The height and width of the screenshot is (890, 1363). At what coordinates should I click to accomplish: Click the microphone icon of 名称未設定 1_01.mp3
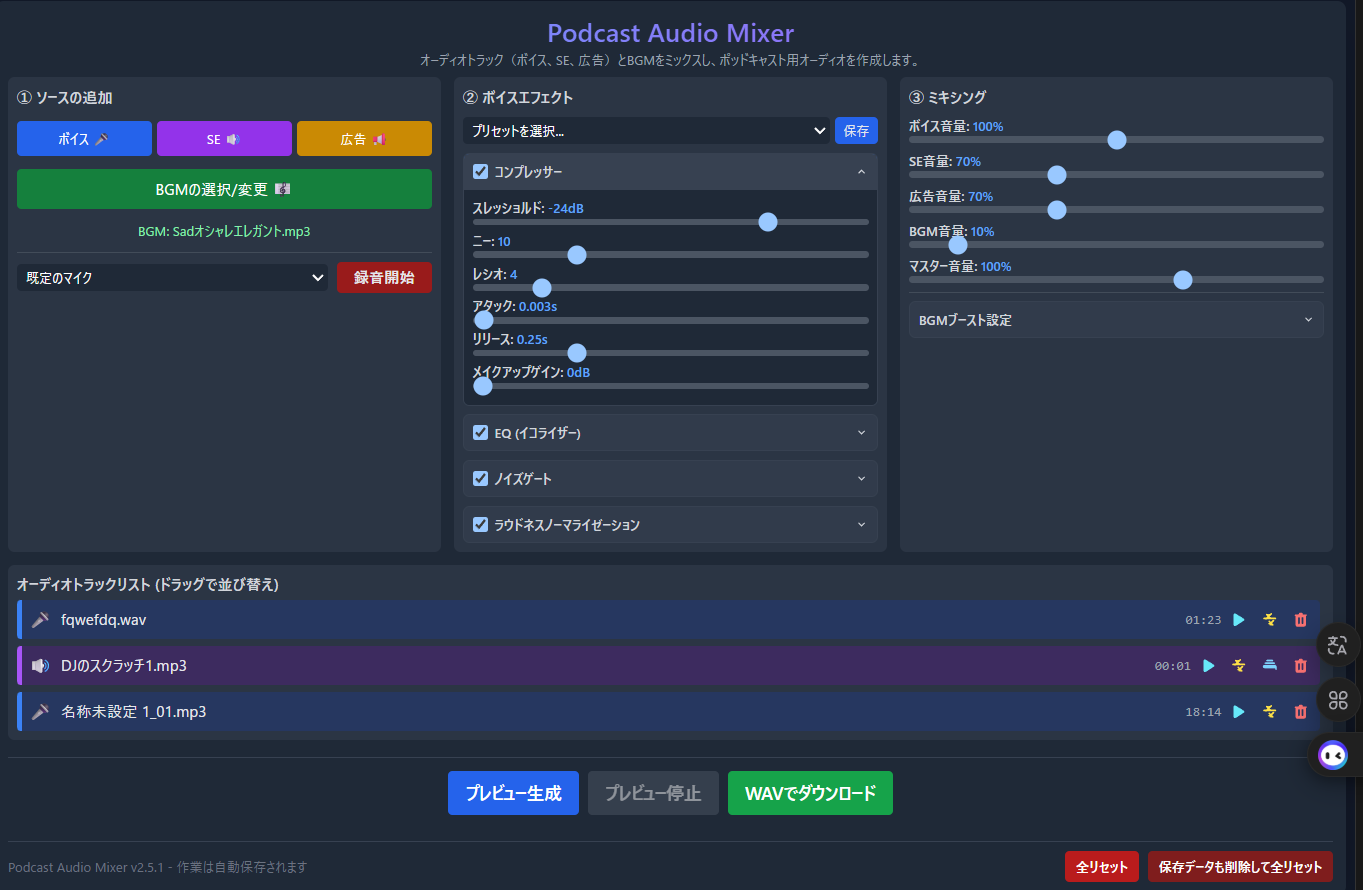(40, 712)
